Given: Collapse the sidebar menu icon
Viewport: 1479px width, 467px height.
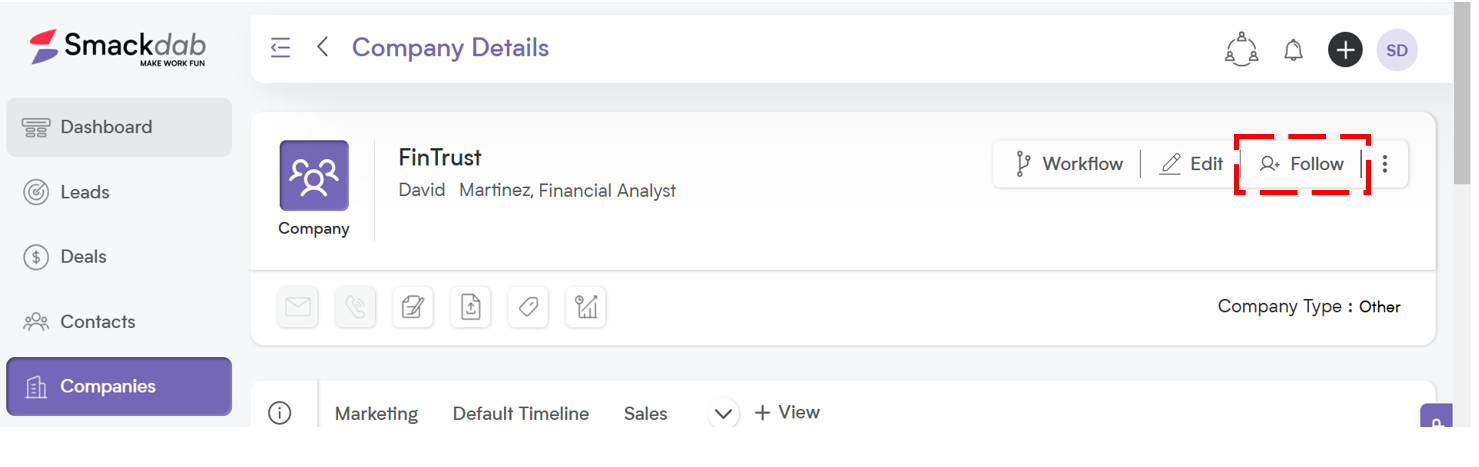Looking at the screenshot, I should (281, 48).
